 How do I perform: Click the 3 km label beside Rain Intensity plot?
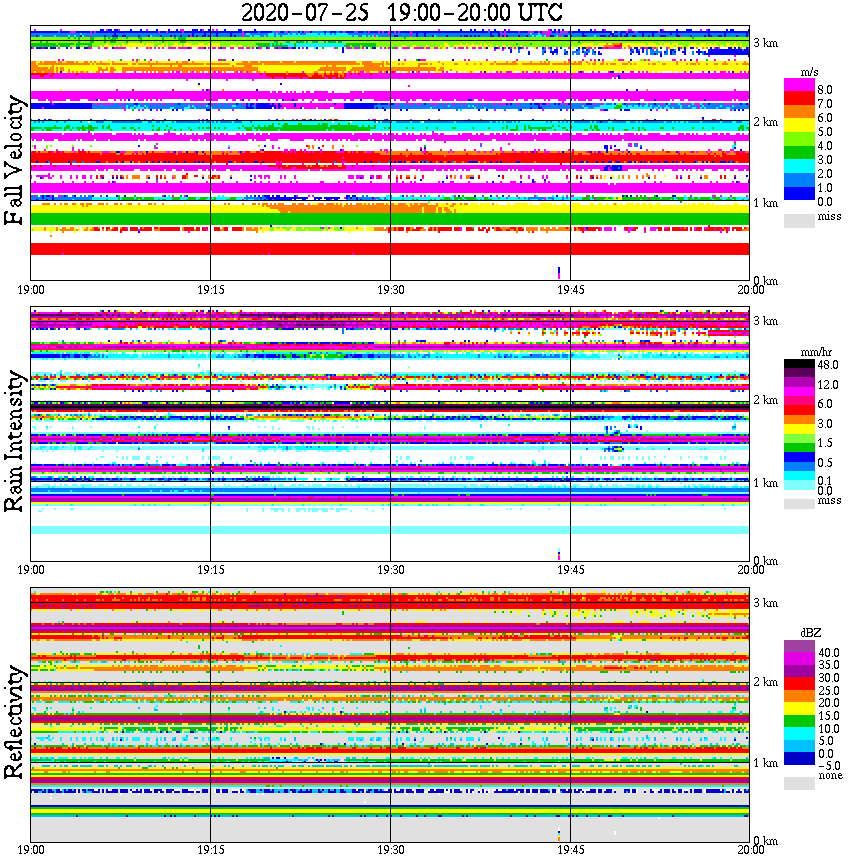(x=765, y=321)
